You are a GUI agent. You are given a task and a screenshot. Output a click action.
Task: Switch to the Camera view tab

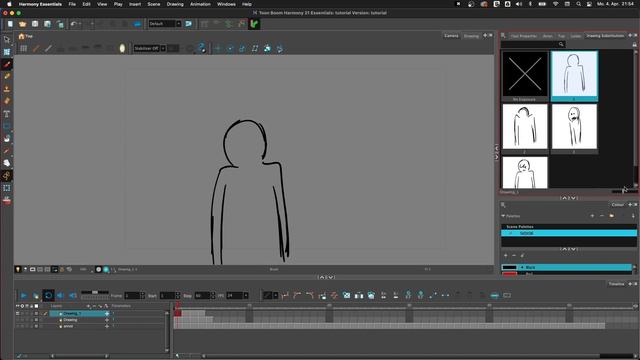pos(451,36)
